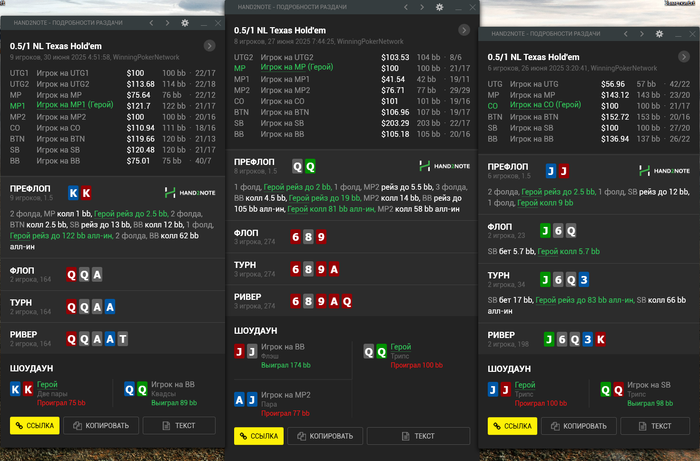Click ССЫЛКА button in middle window
Viewport: 700px width, 461px height.
point(259,436)
